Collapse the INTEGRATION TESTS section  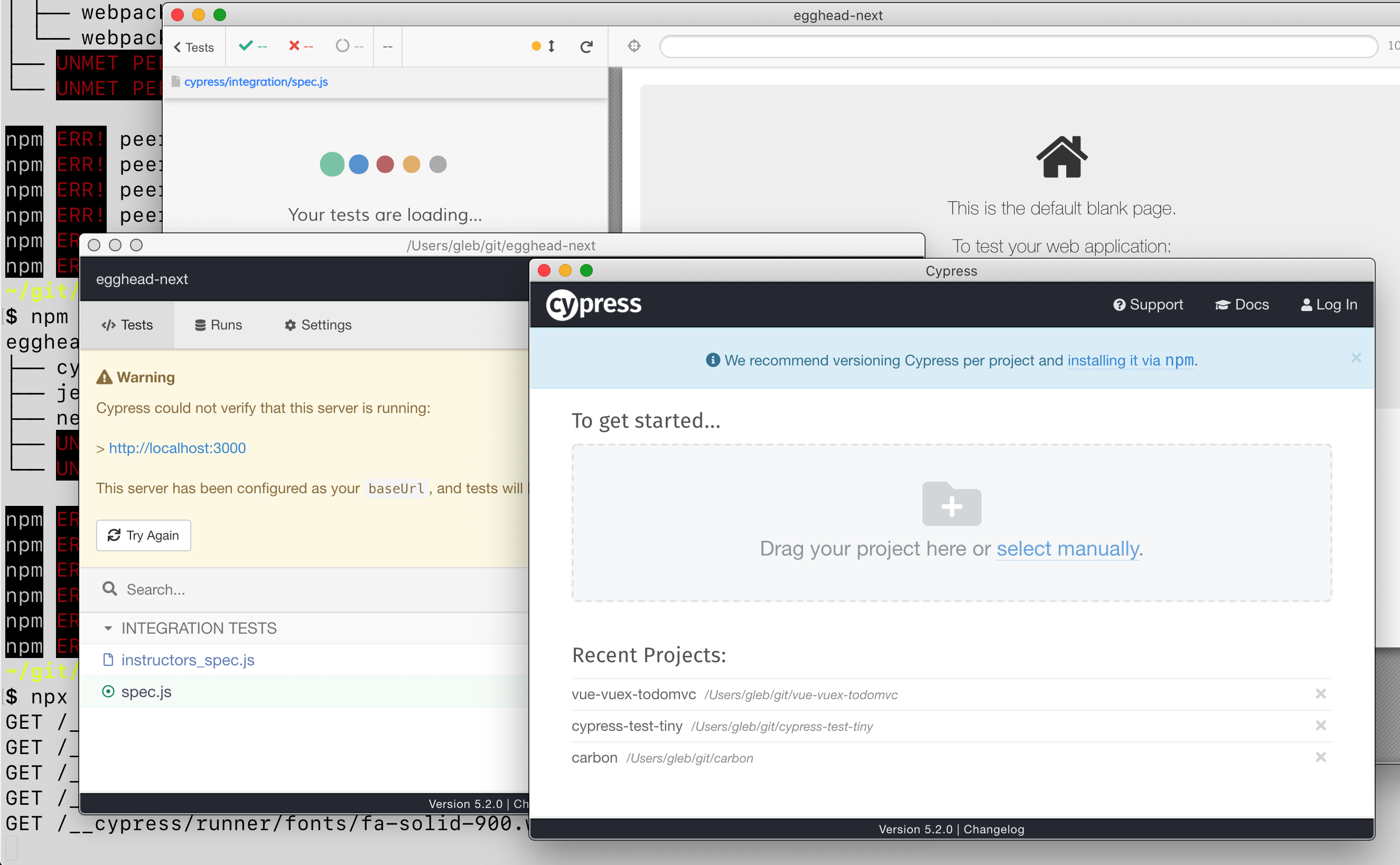(x=108, y=627)
